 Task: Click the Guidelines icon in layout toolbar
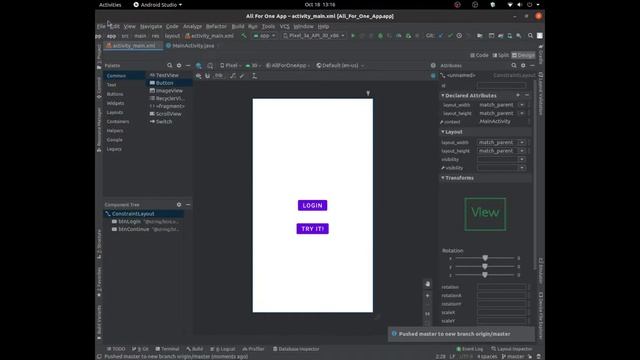[254, 76]
